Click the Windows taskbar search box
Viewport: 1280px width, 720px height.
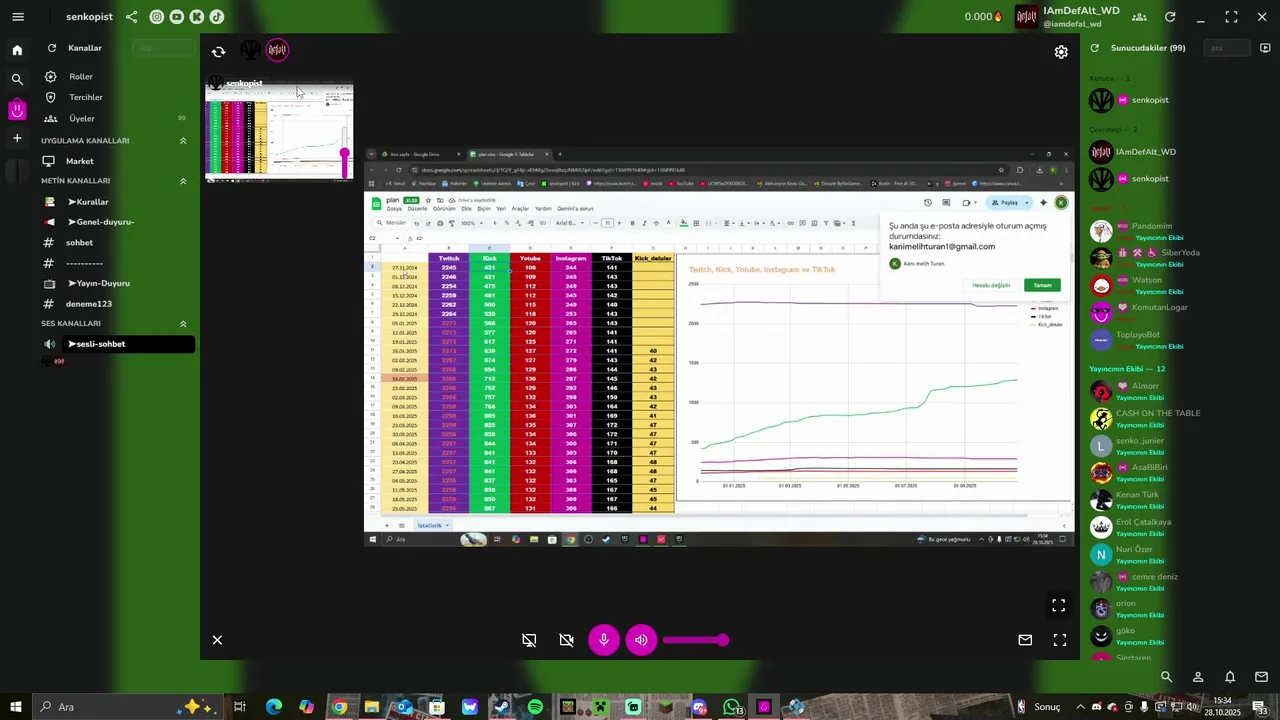pyautogui.click(x=129, y=707)
